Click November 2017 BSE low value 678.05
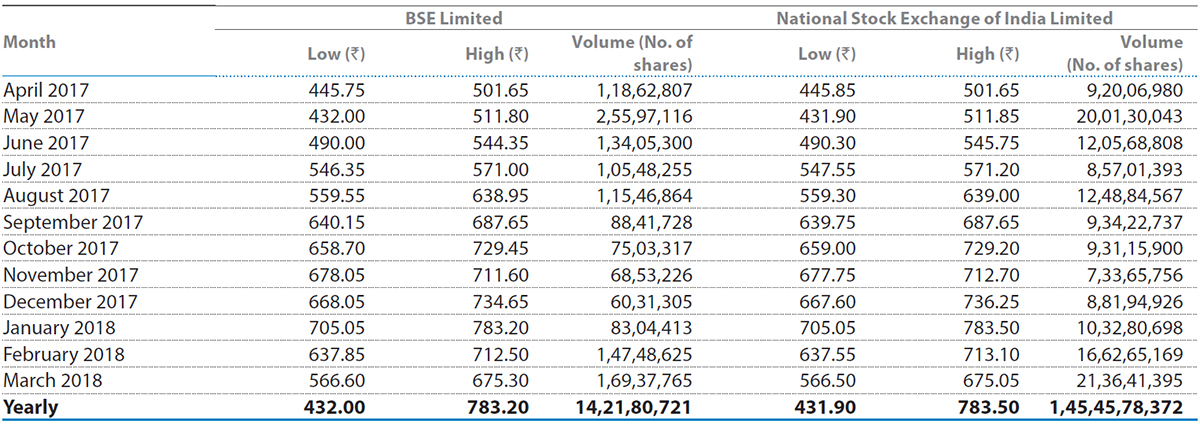1200x424 pixels. (x=335, y=275)
